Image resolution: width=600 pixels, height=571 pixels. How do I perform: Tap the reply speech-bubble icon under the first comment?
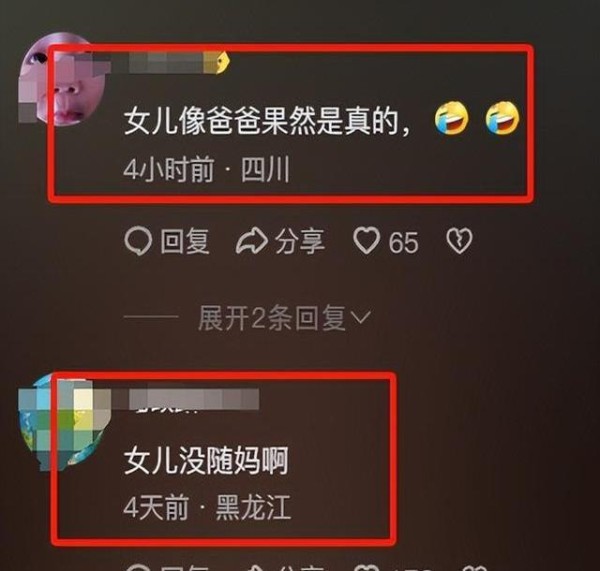pos(139,241)
